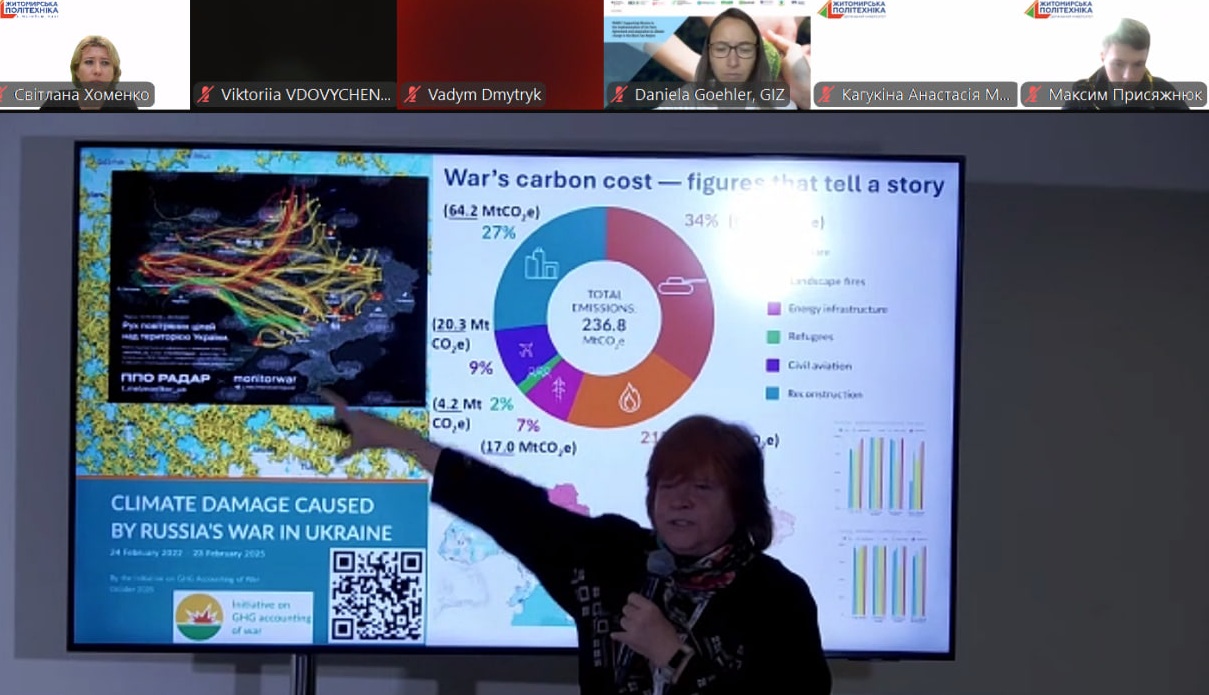Click the QR code on the slide
Image resolution: width=1209 pixels, height=695 pixels.
tap(377, 595)
